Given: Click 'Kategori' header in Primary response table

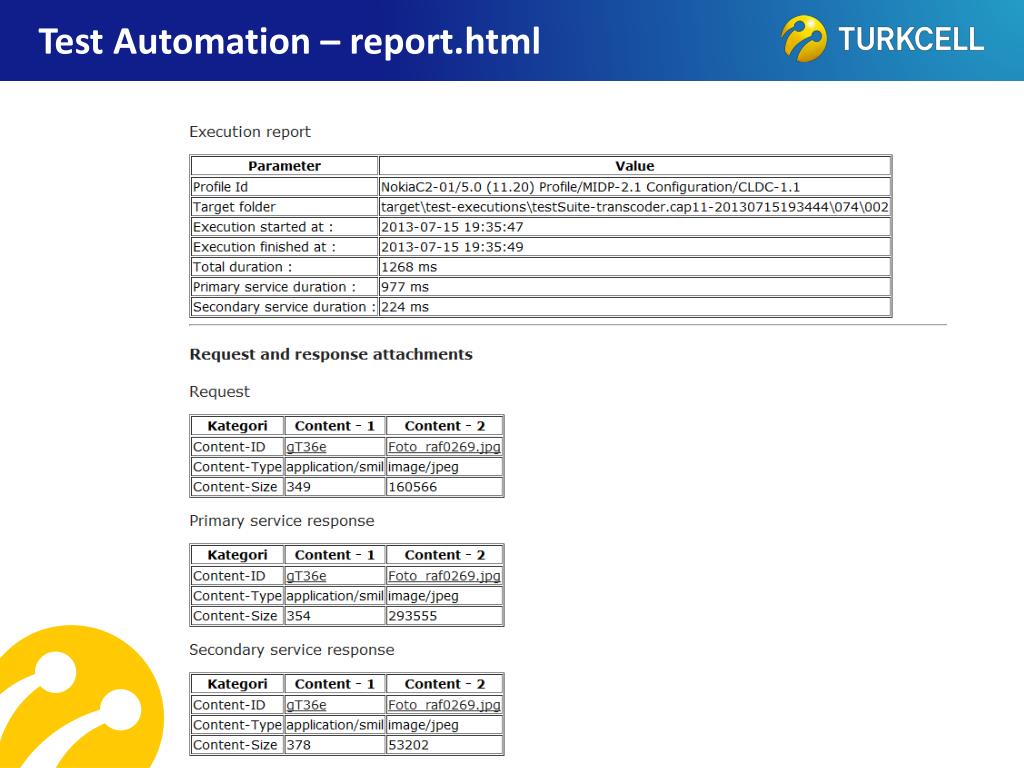Looking at the screenshot, I should tap(238, 555).
